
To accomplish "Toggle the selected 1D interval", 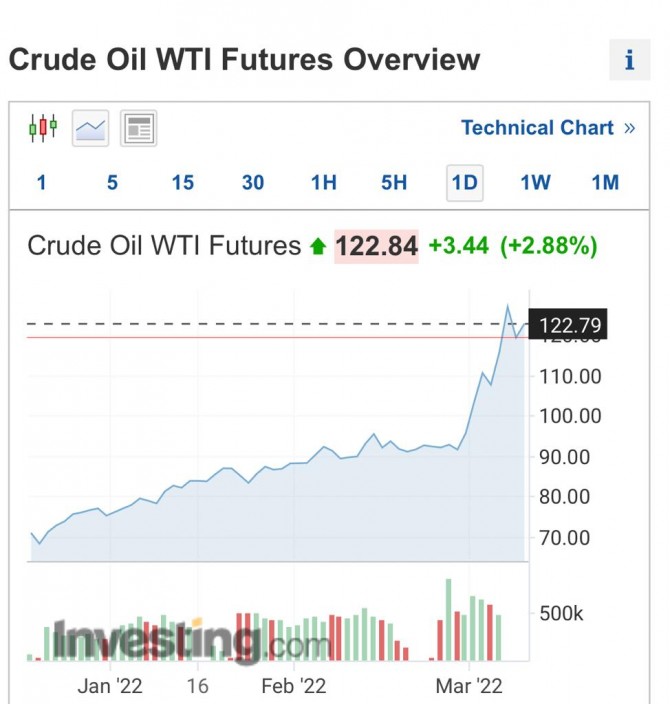I will (465, 183).
